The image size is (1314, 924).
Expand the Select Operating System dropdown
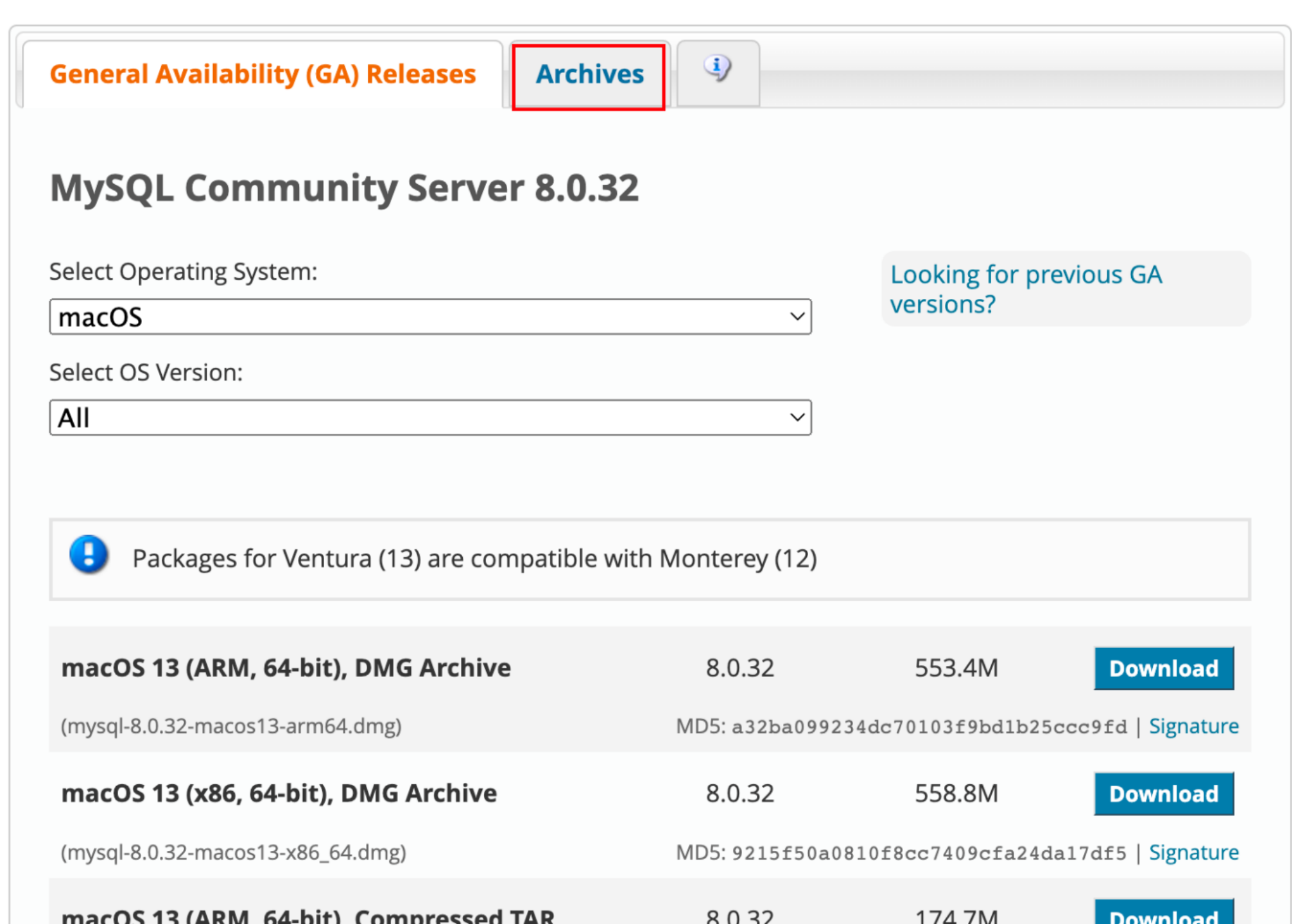[429, 317]
